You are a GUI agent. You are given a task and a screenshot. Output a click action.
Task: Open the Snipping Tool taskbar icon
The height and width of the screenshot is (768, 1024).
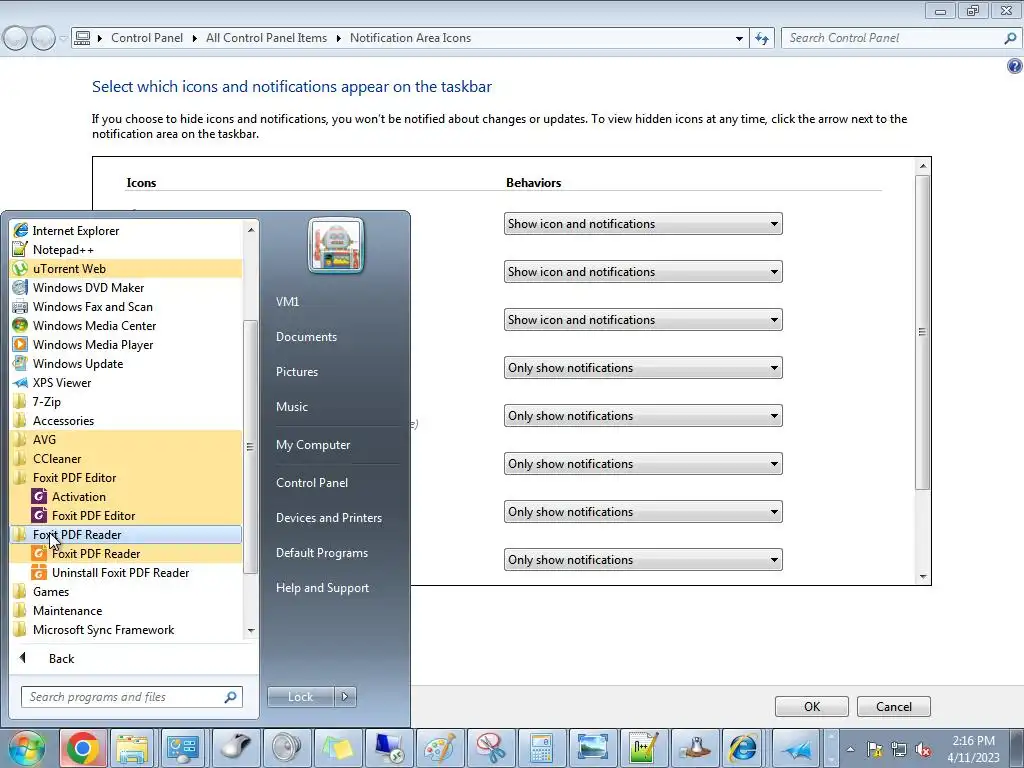tap(490, 748)
